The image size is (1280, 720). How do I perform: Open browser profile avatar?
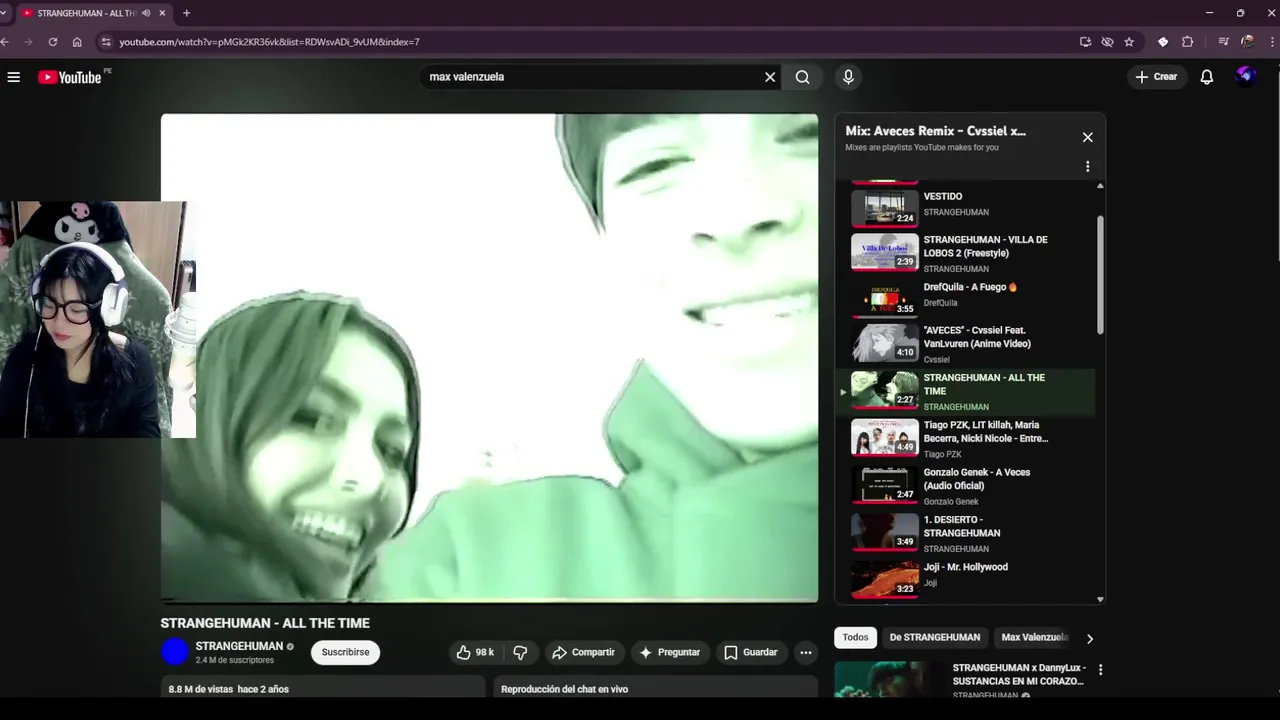pos(1247,42)
